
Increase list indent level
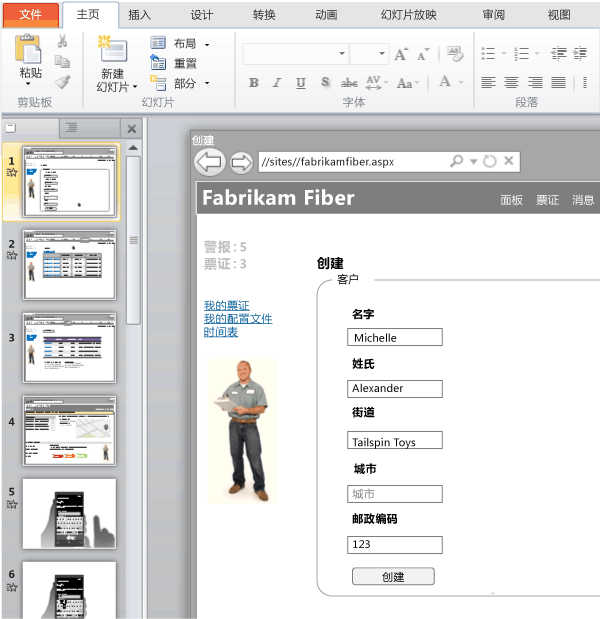pos(580,53)
